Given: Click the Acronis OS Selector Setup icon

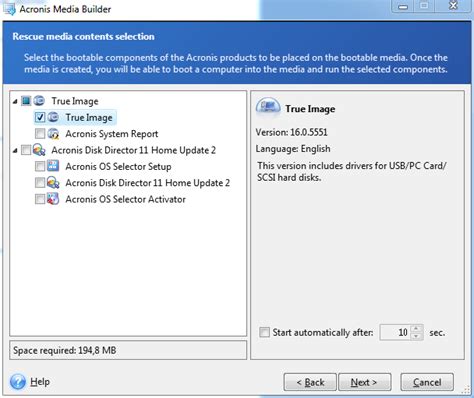Looking at the screenshot, I should 53,166.
